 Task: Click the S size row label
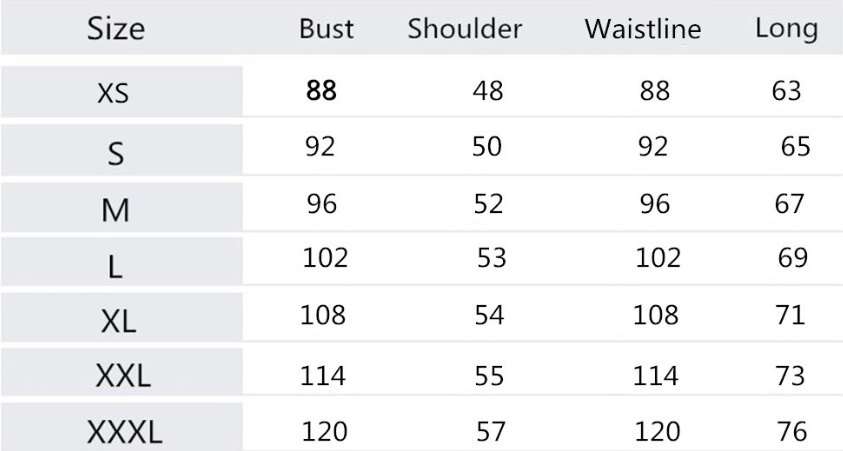point(114,151)
